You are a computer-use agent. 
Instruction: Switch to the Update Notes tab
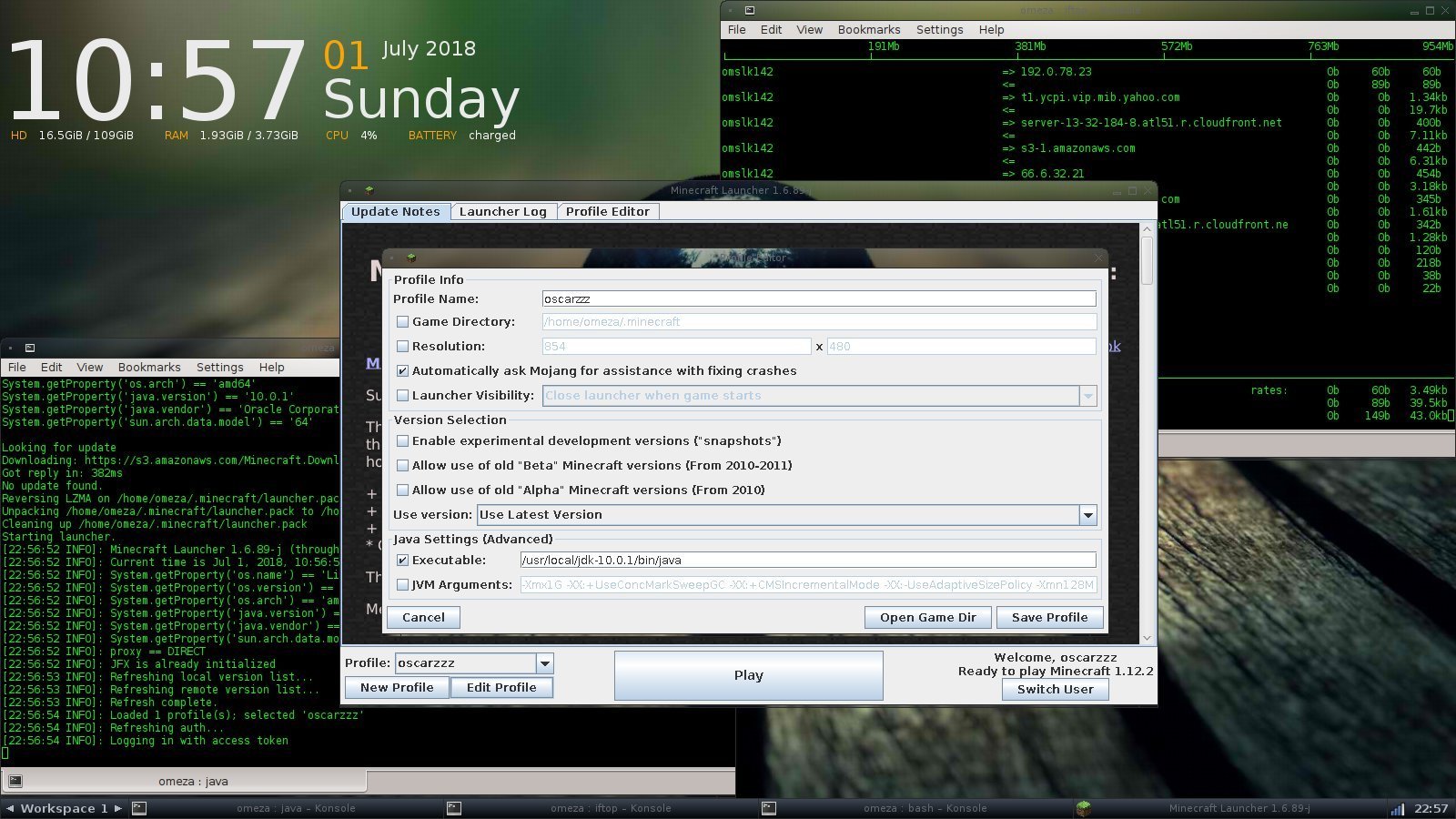(x=395, y=211)
